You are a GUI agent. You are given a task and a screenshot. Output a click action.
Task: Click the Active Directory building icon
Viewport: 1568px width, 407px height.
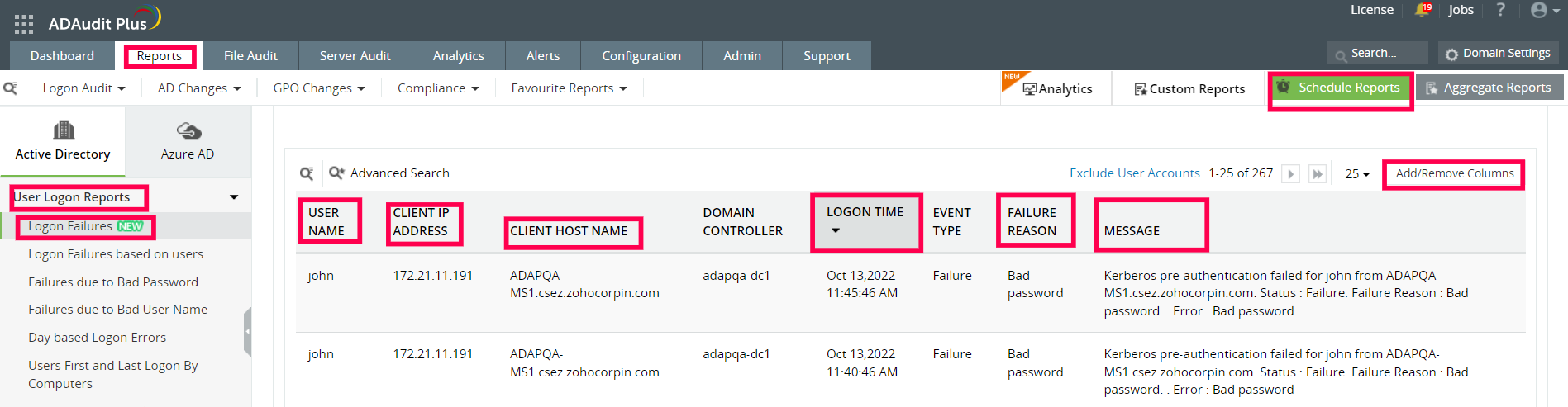click(63, 130)
